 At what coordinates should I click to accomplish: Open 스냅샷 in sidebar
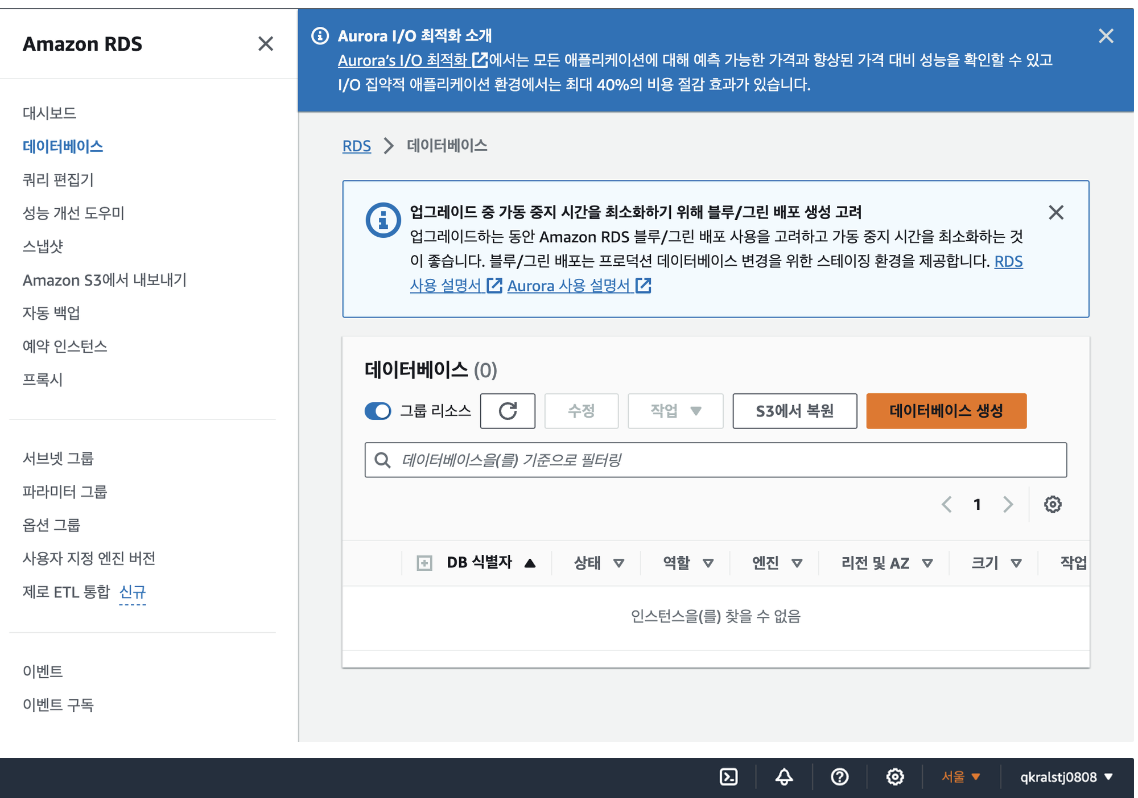point(43,247)
